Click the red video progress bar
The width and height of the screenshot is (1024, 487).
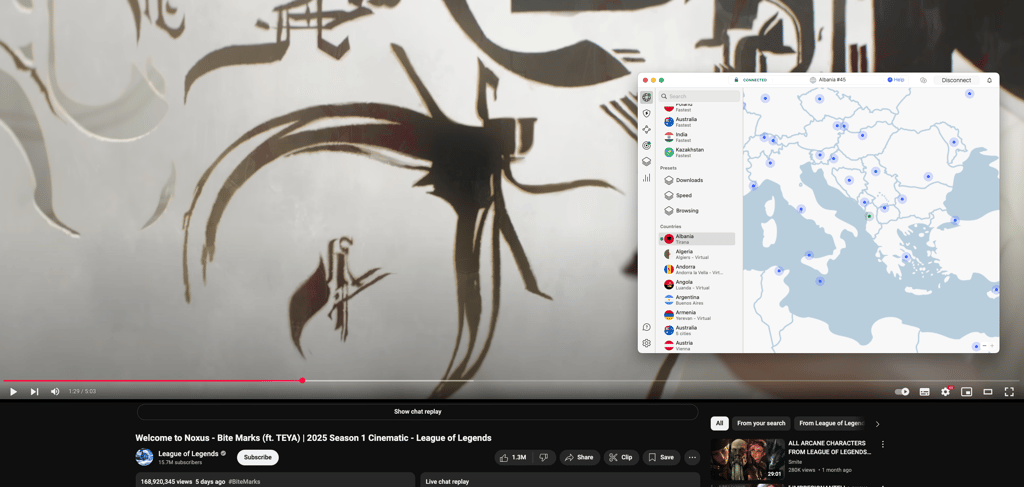[152, 380]
